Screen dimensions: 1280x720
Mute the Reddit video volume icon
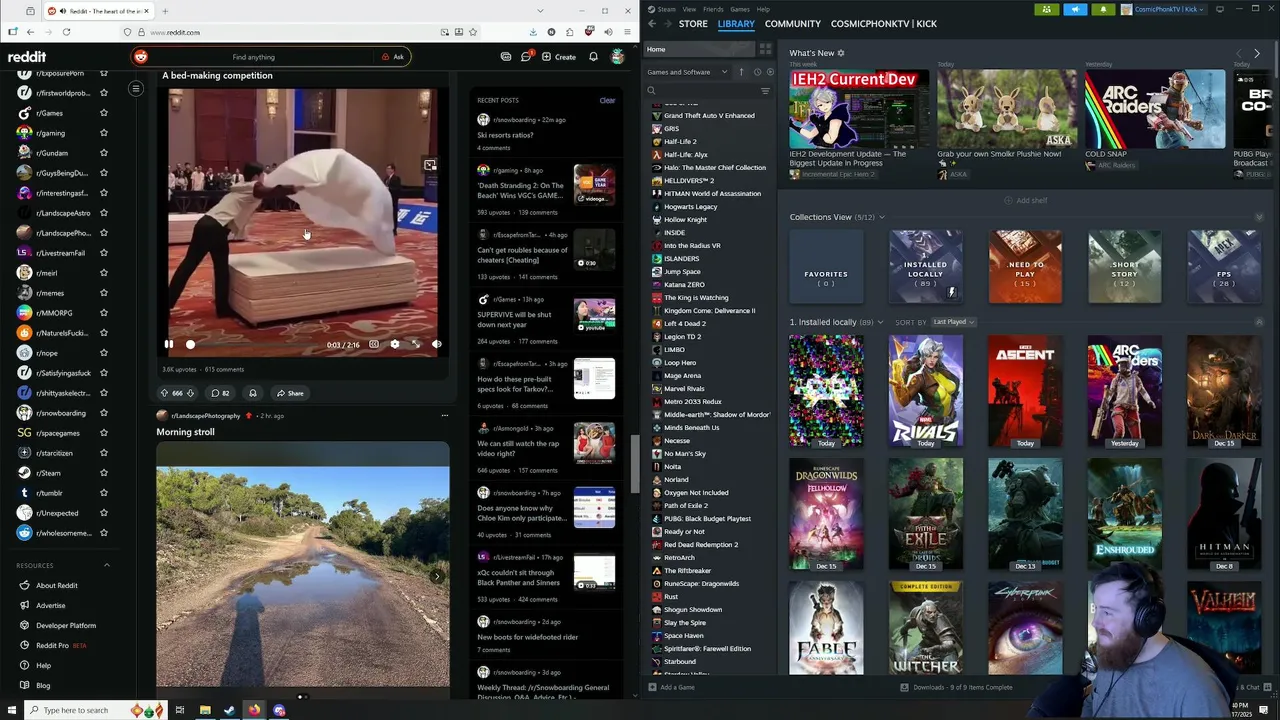click(x=437, y=344)
